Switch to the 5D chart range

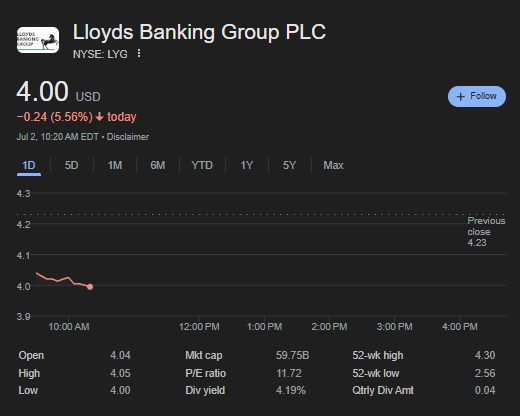[71, 165]
